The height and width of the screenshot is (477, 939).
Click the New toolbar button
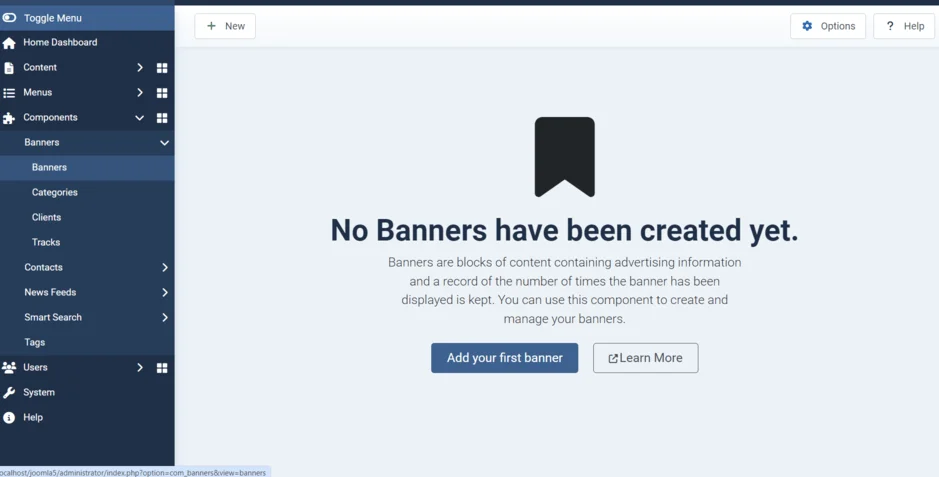tap(225, 26)
